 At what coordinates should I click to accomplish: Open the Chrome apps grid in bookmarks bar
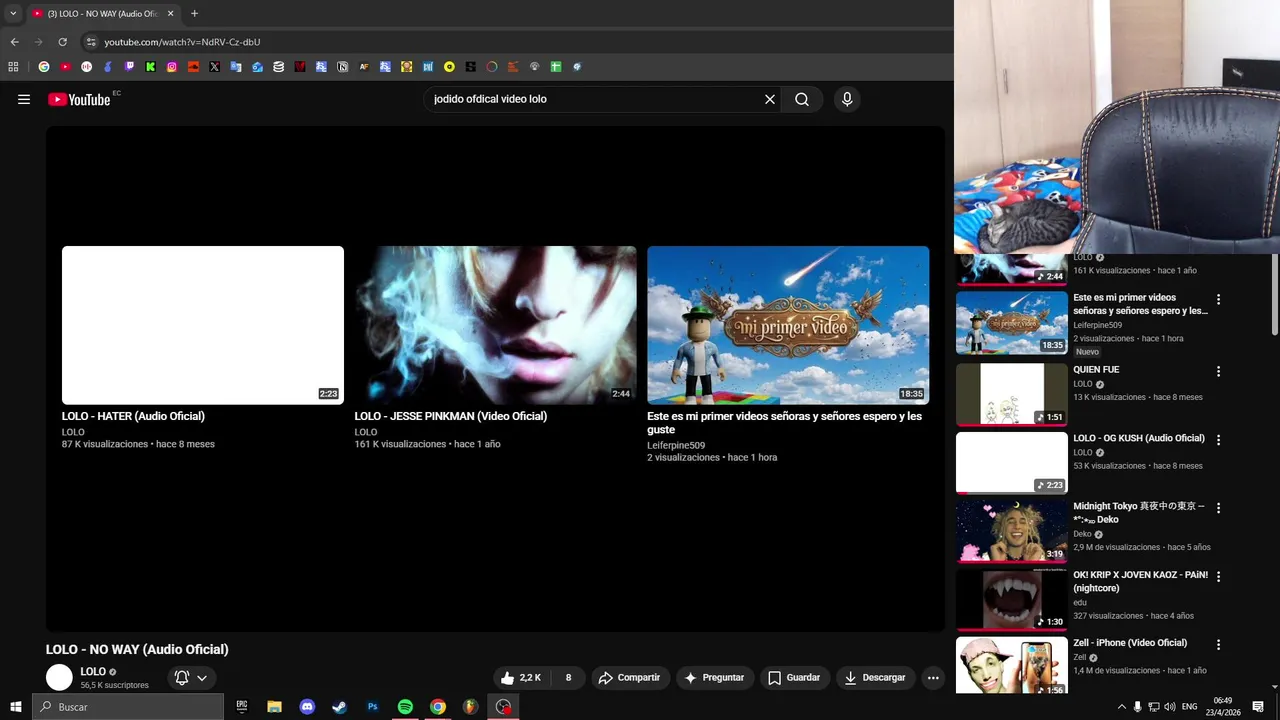tap(13, 67)
